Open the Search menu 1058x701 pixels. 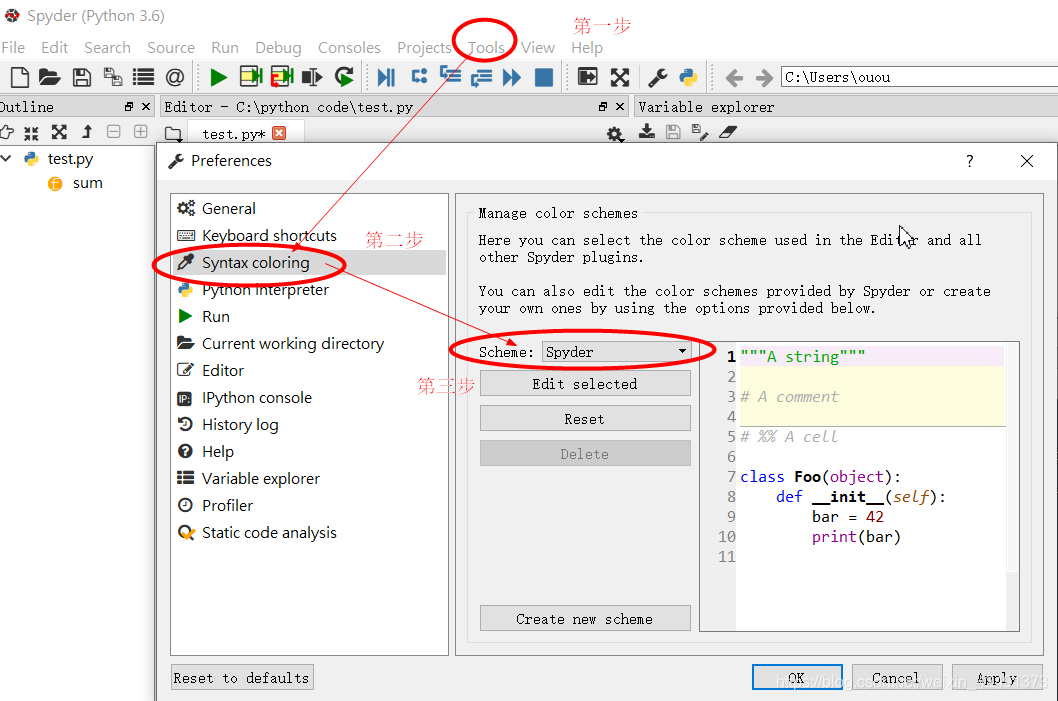tap(107, 48)
